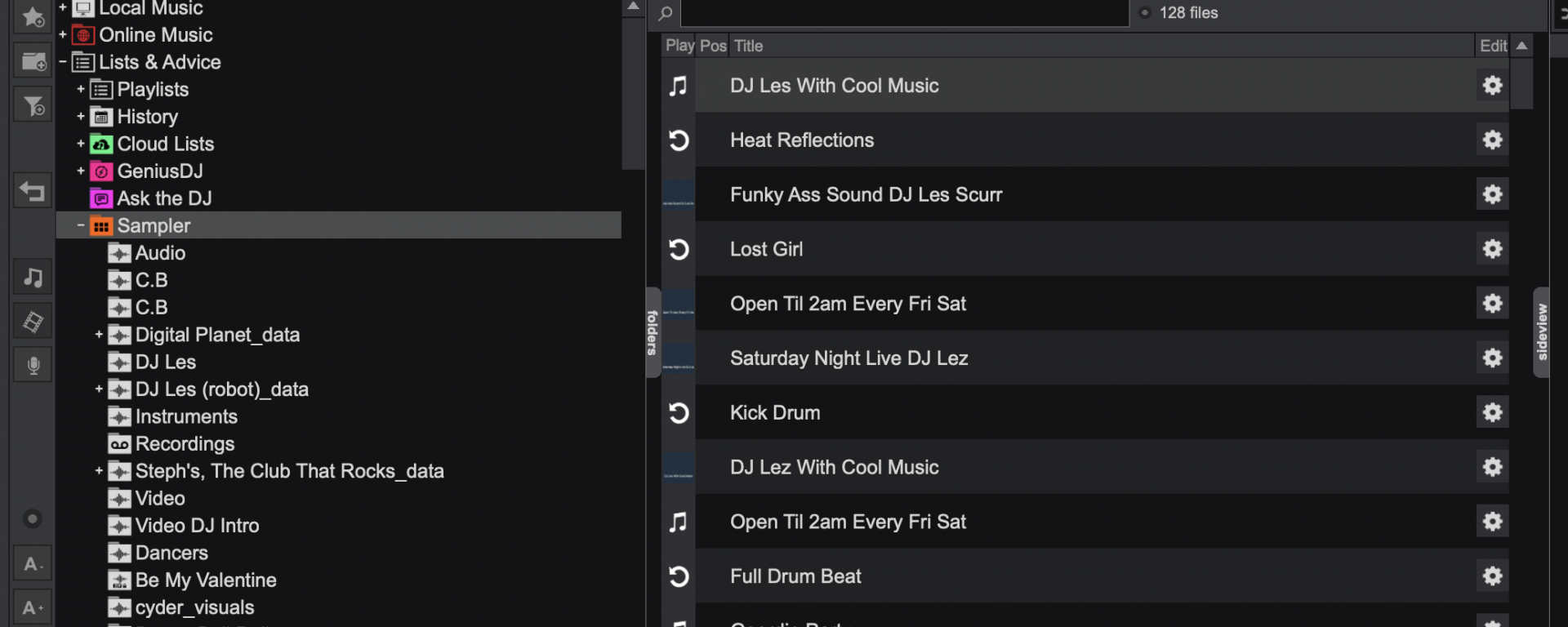Click loop icon beside Lost Girl
The width and height of the screenshot is (1568, 627).
pyautogui.click(x=679, y=249)
